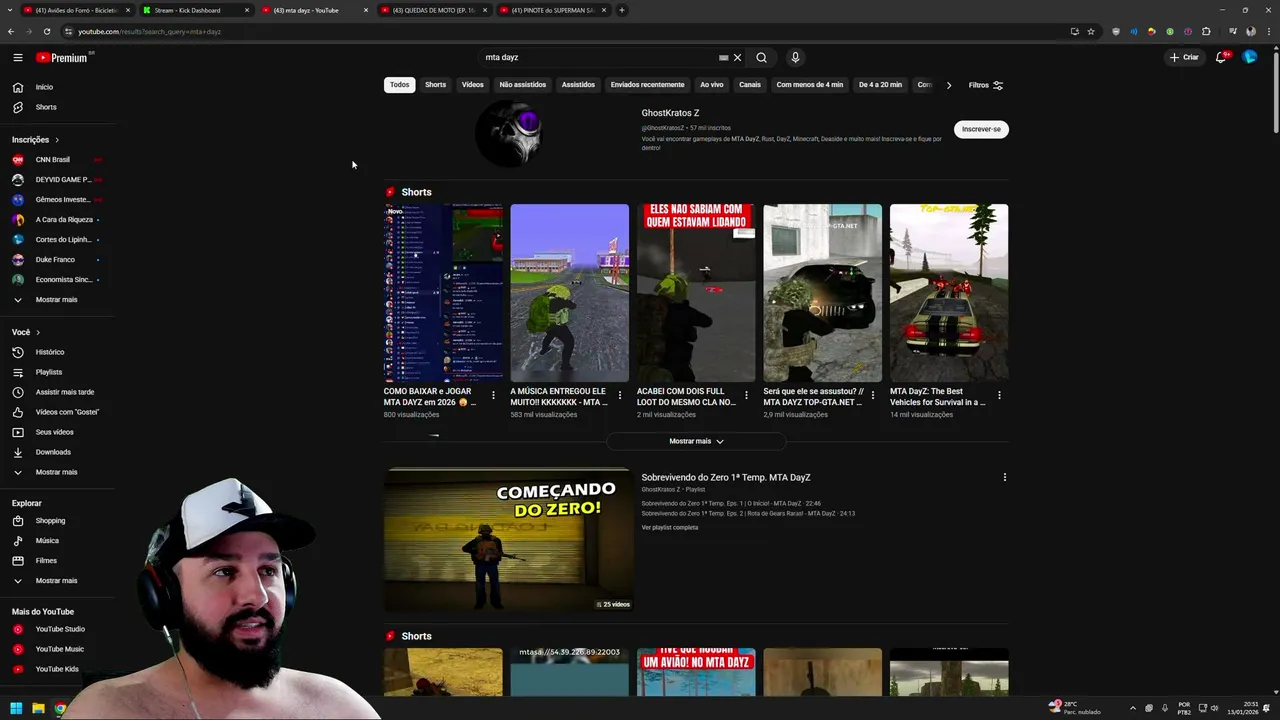Open the YouTube hamburger guide menu
Viewport: 1280px width, 720px height.
point(17,57)
